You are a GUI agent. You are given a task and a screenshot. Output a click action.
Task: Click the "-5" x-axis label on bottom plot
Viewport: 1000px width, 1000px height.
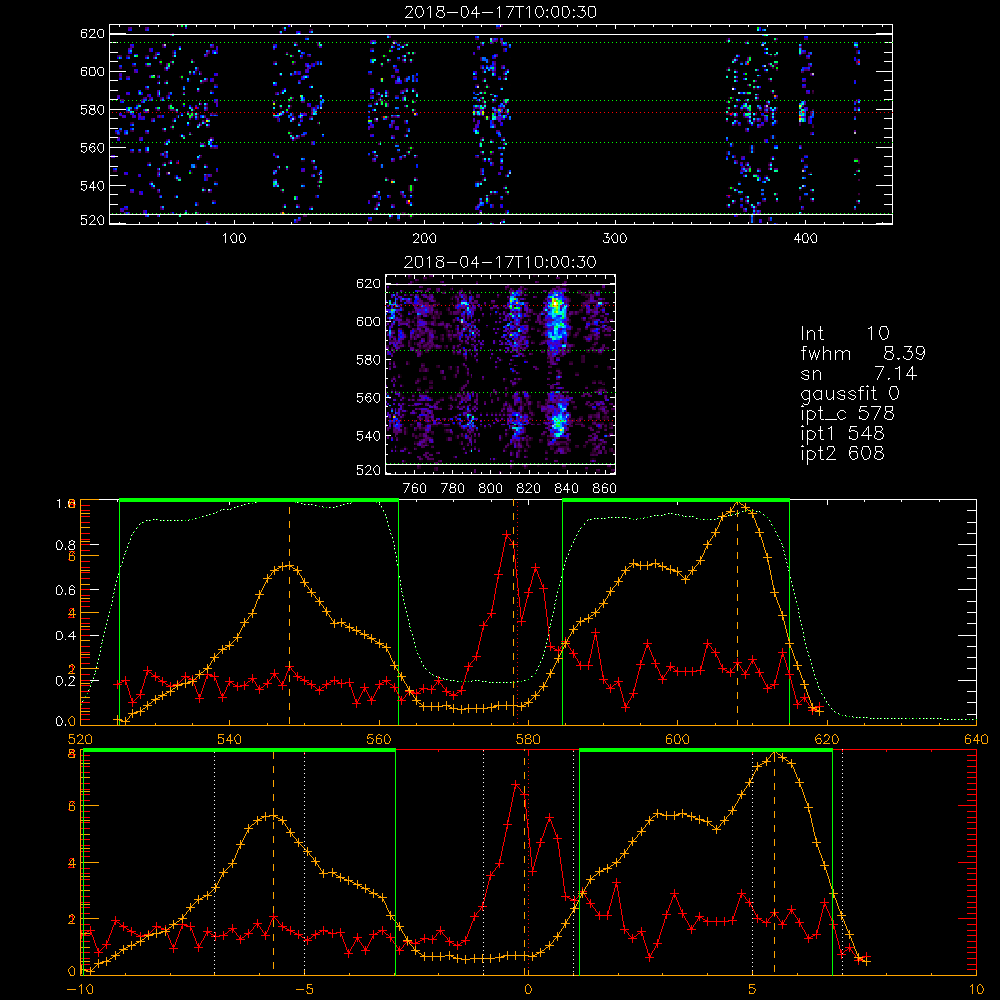pos(304,990)
